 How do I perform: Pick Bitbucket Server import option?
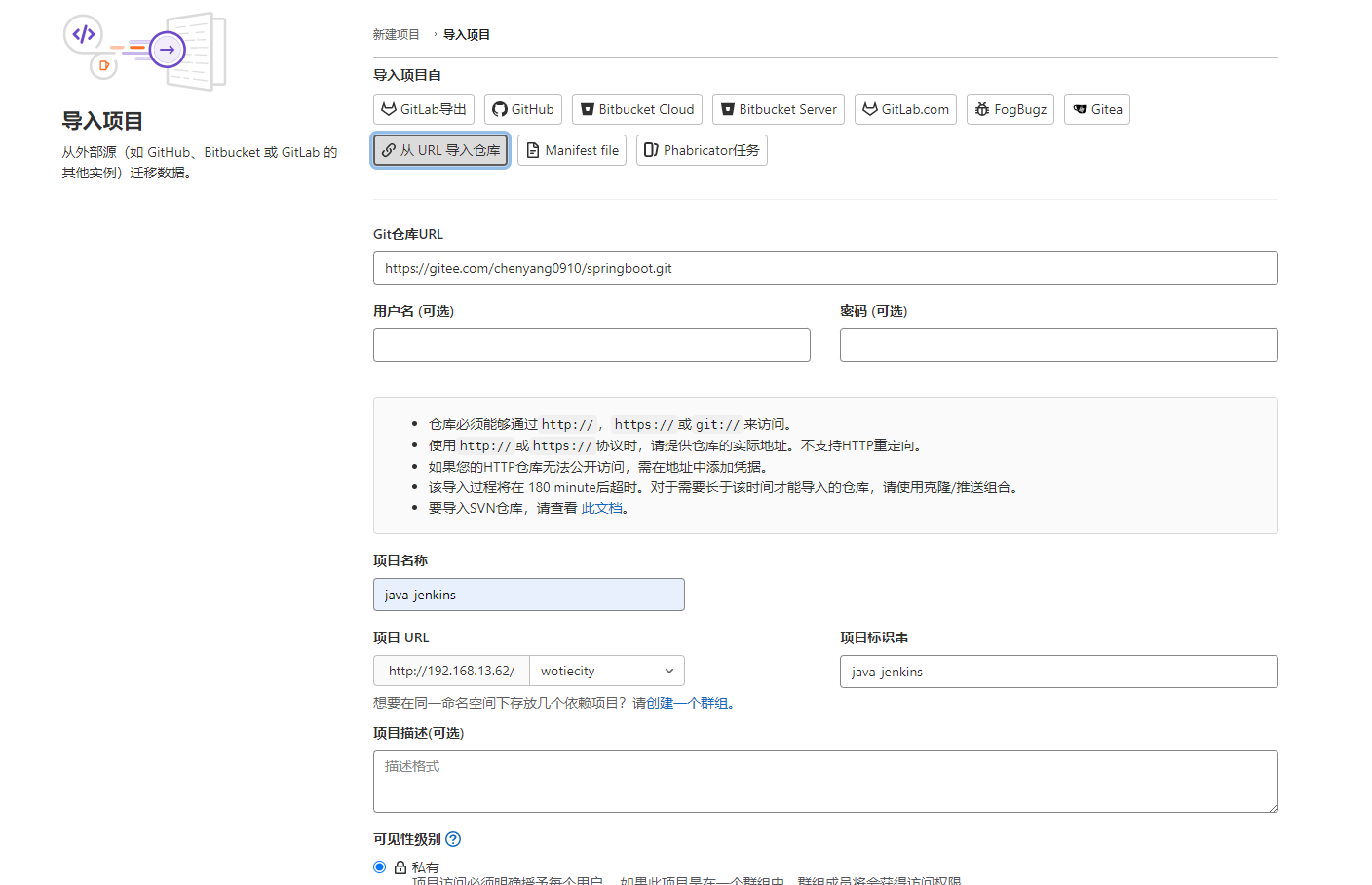click(x=779, y=109)
